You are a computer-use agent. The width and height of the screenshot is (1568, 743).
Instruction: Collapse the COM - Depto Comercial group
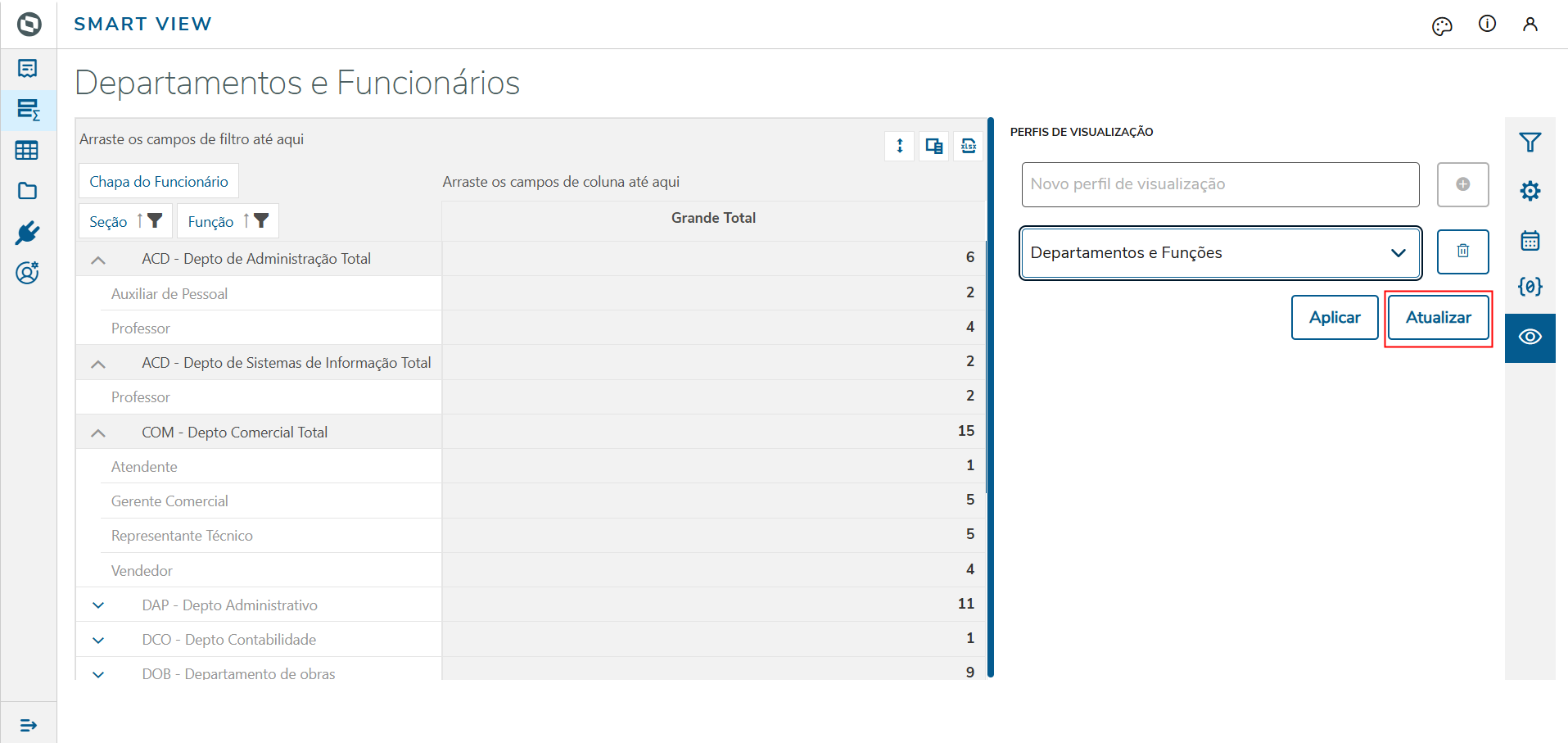pos(98,433)
